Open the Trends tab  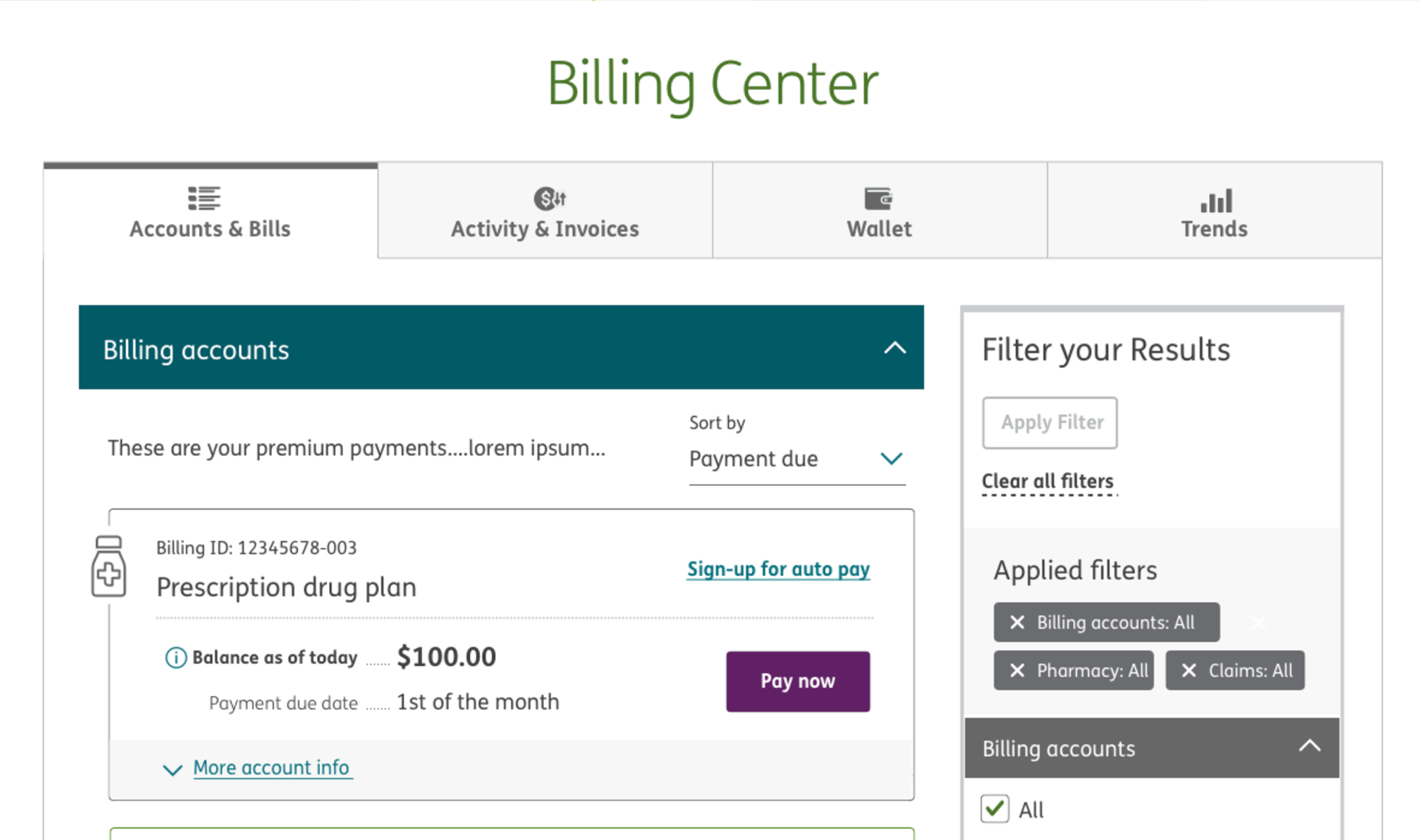(1214, 211)
